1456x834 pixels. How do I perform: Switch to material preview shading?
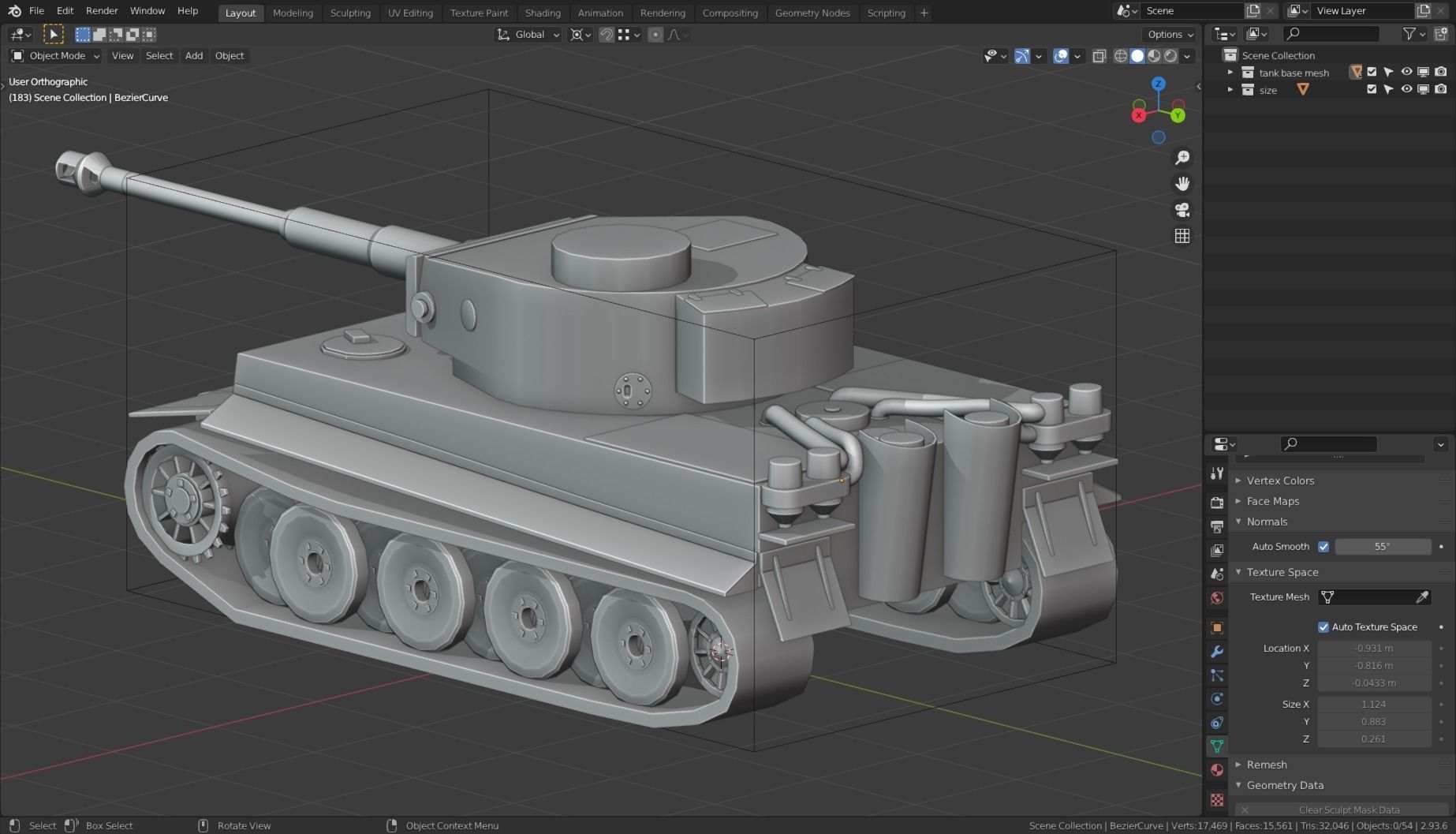click(1154, 56)
